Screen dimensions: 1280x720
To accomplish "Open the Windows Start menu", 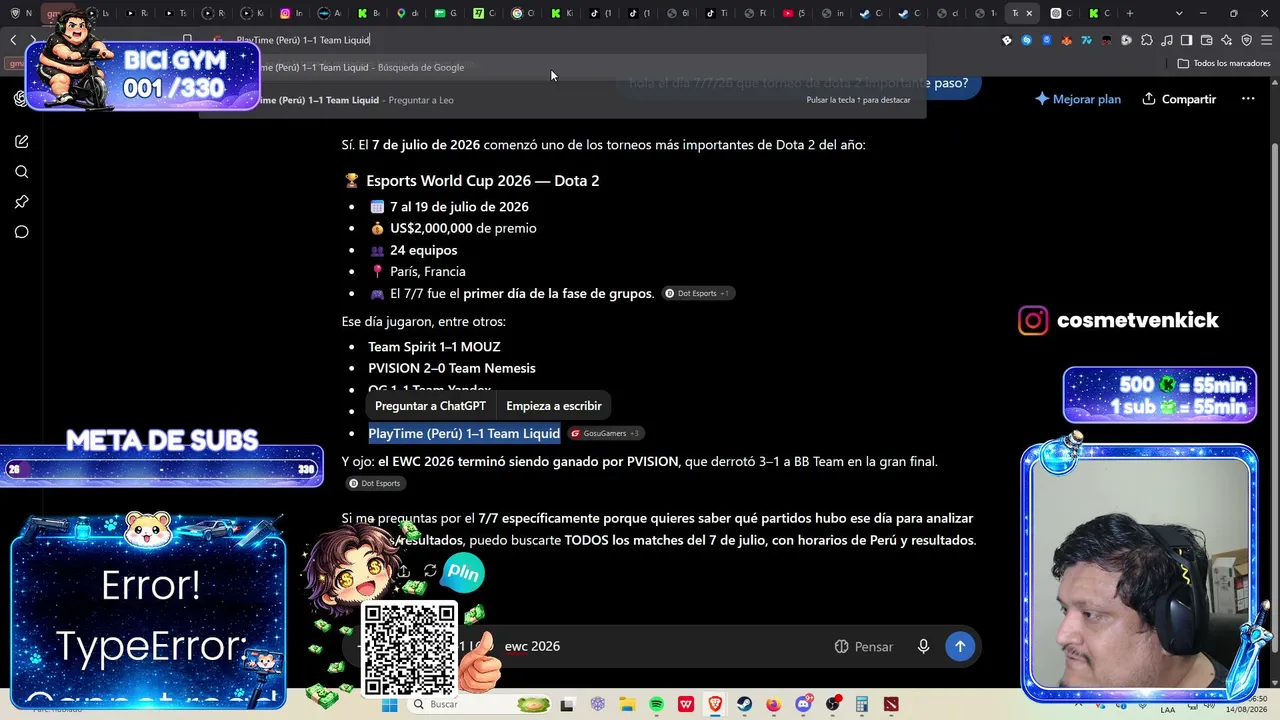I will click(390, 705).
